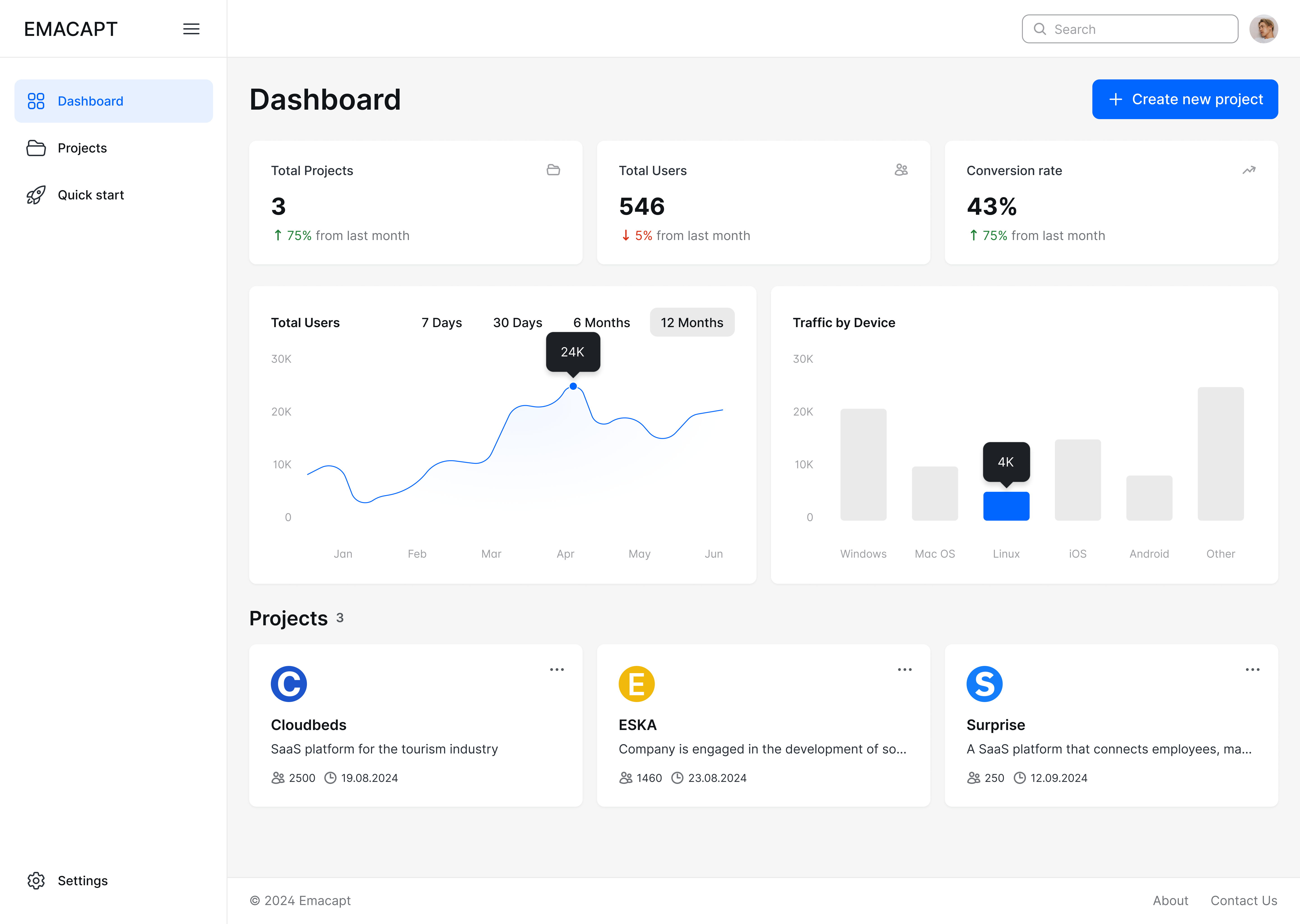Toggle the sidebar hamburger menu icon
1300x924 pixels.
point(191,29)
